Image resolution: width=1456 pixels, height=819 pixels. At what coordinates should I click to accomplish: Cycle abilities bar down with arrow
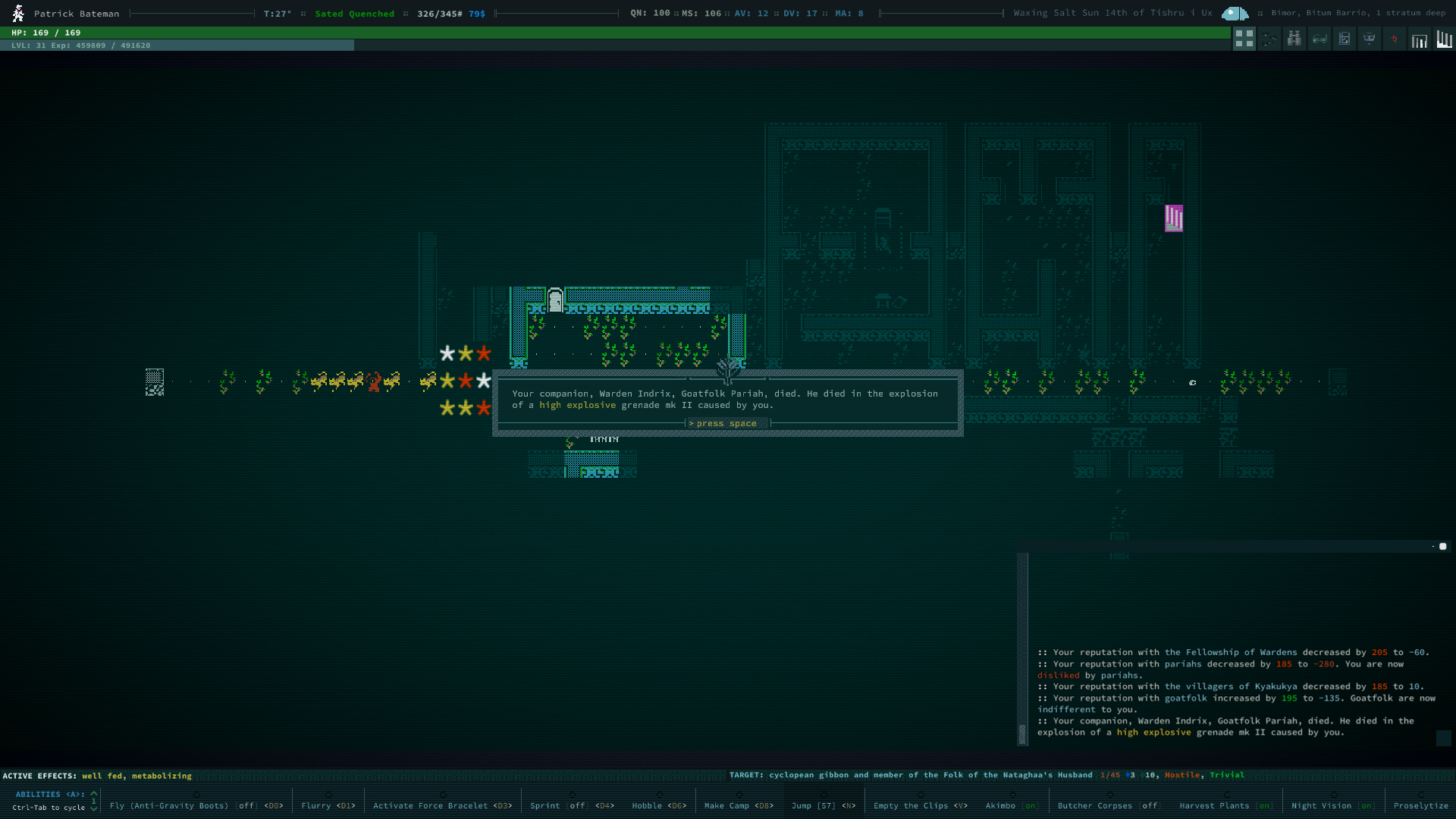pyautogui.click(x=94, y=808)
